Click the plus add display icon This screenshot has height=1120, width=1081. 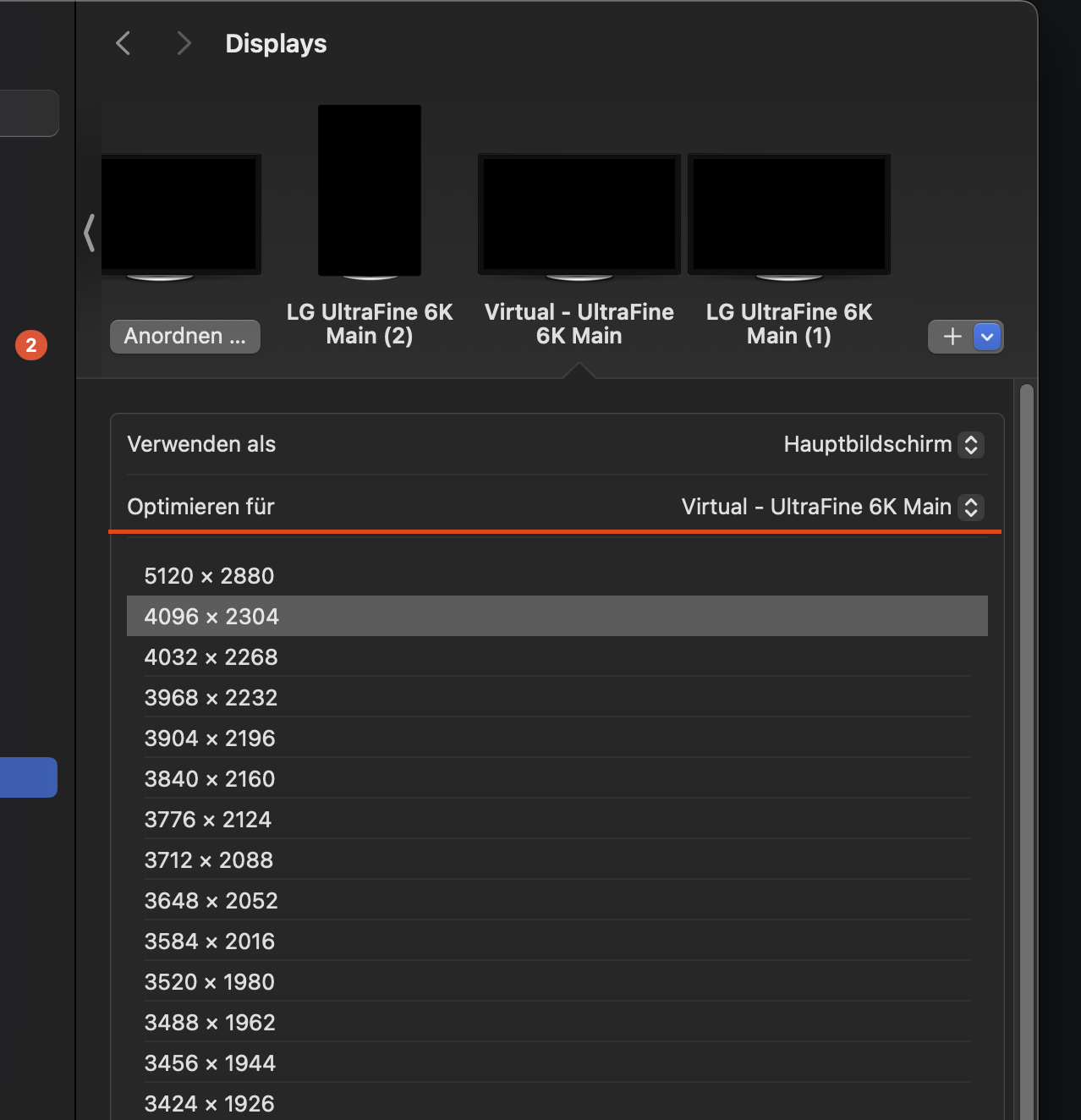coord(952,337)
